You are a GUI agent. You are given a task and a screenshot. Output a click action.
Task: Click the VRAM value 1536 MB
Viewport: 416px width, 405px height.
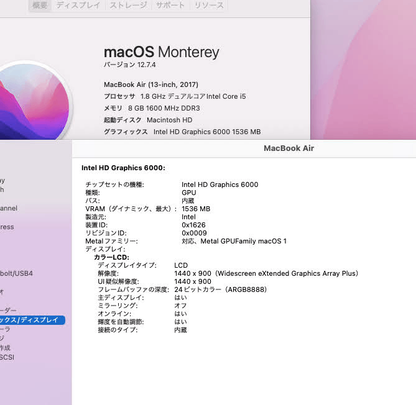(x=196, y=209)
